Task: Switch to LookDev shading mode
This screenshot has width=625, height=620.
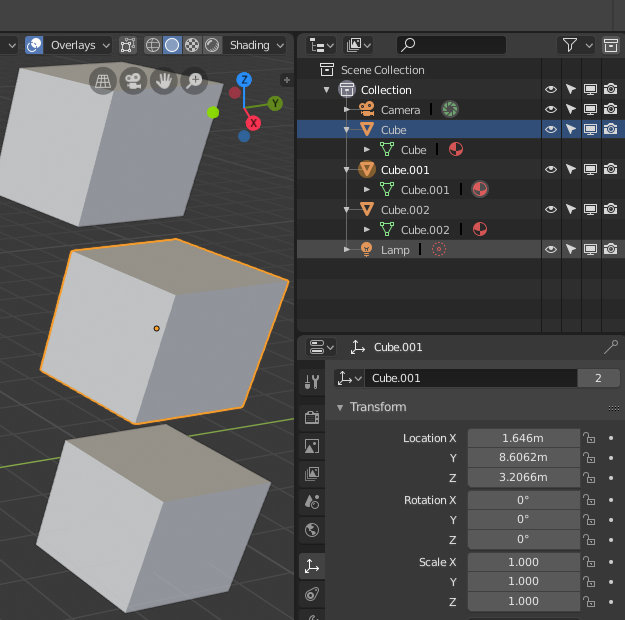Action: coord(192,45)
